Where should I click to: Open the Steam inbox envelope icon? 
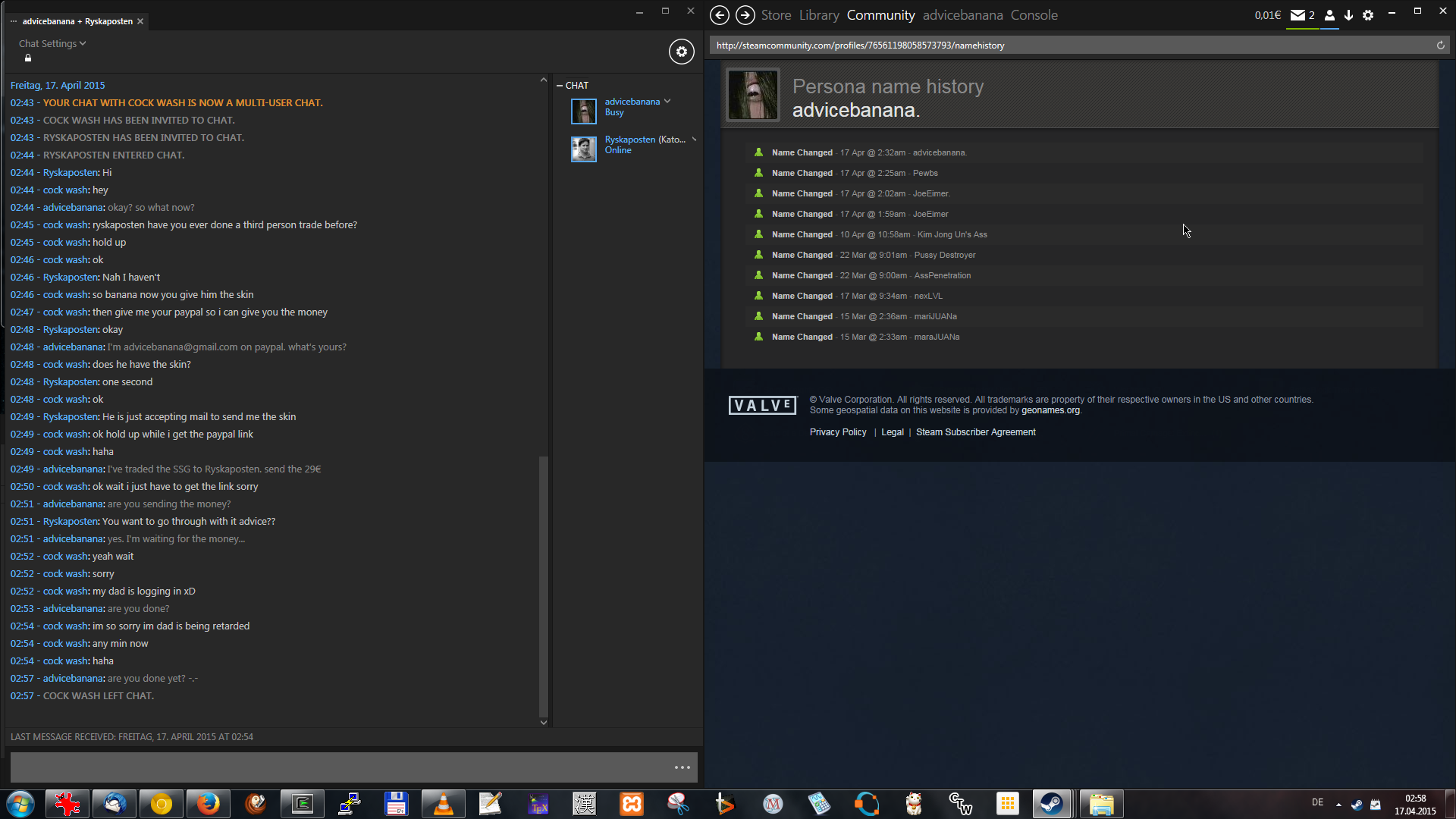1298,15
